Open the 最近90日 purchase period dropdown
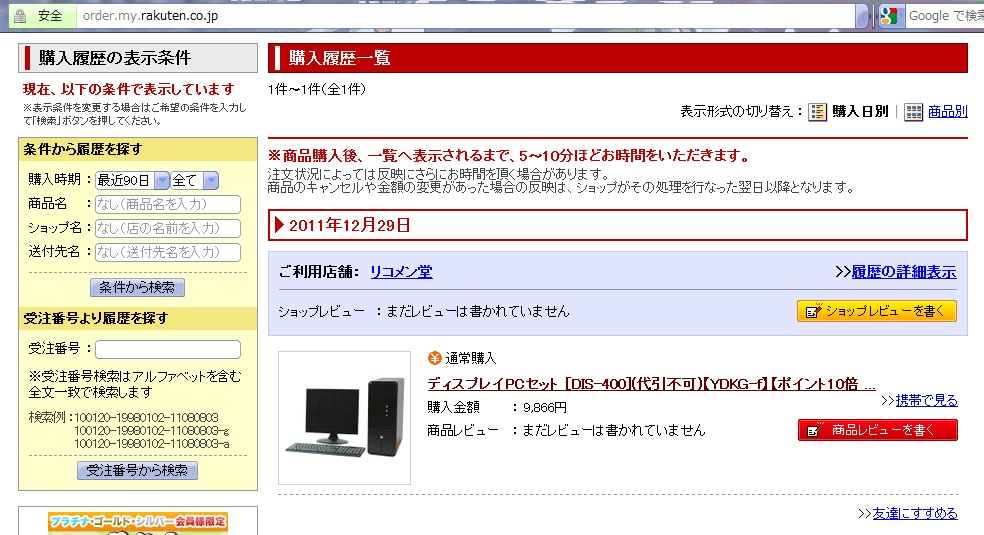 point(132,181)
